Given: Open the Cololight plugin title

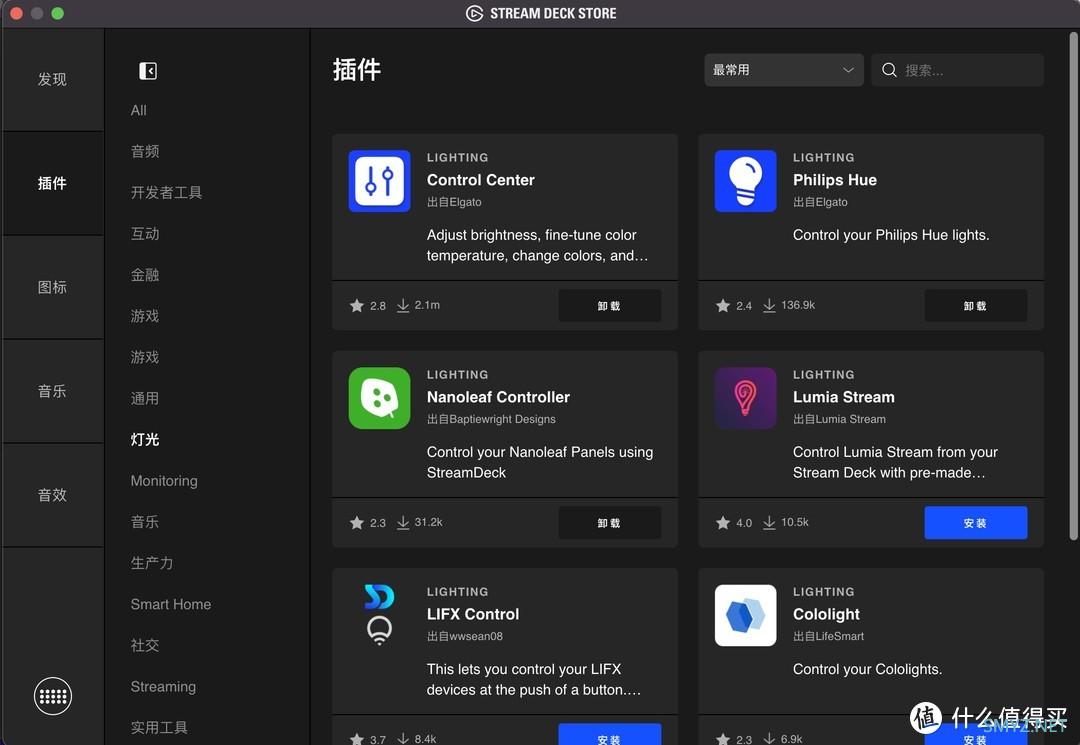Looking at the screenshot, I should (826, 614).
